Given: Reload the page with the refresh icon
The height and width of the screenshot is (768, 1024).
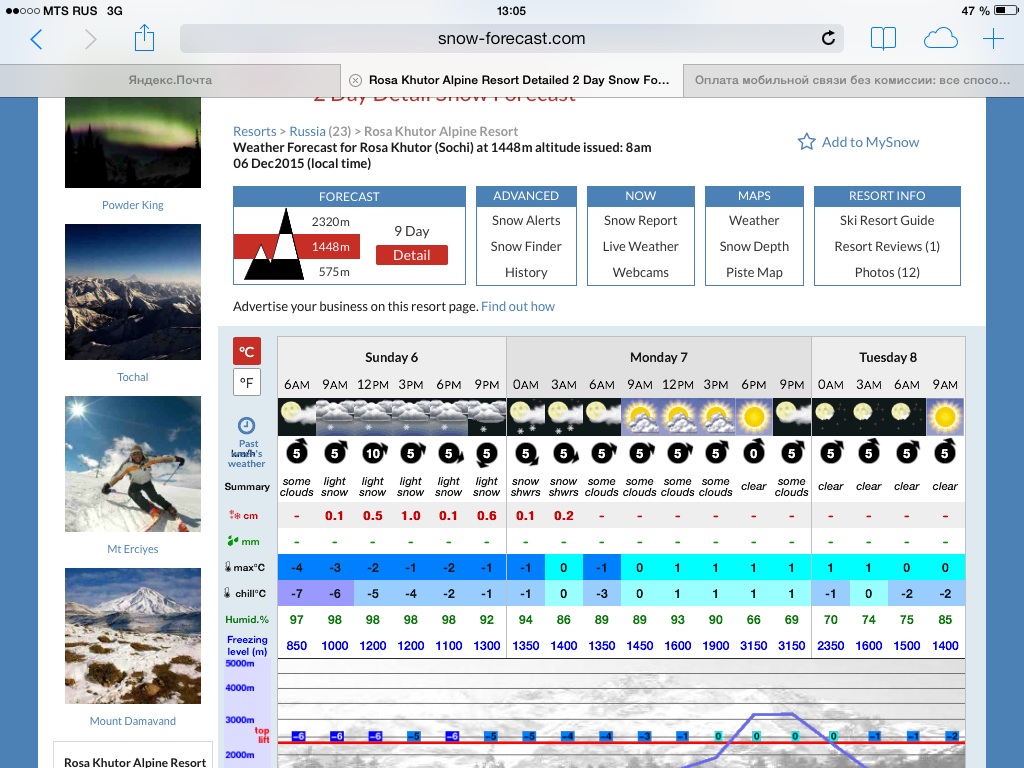Looking at the screenshot, I should pos(828,39).
